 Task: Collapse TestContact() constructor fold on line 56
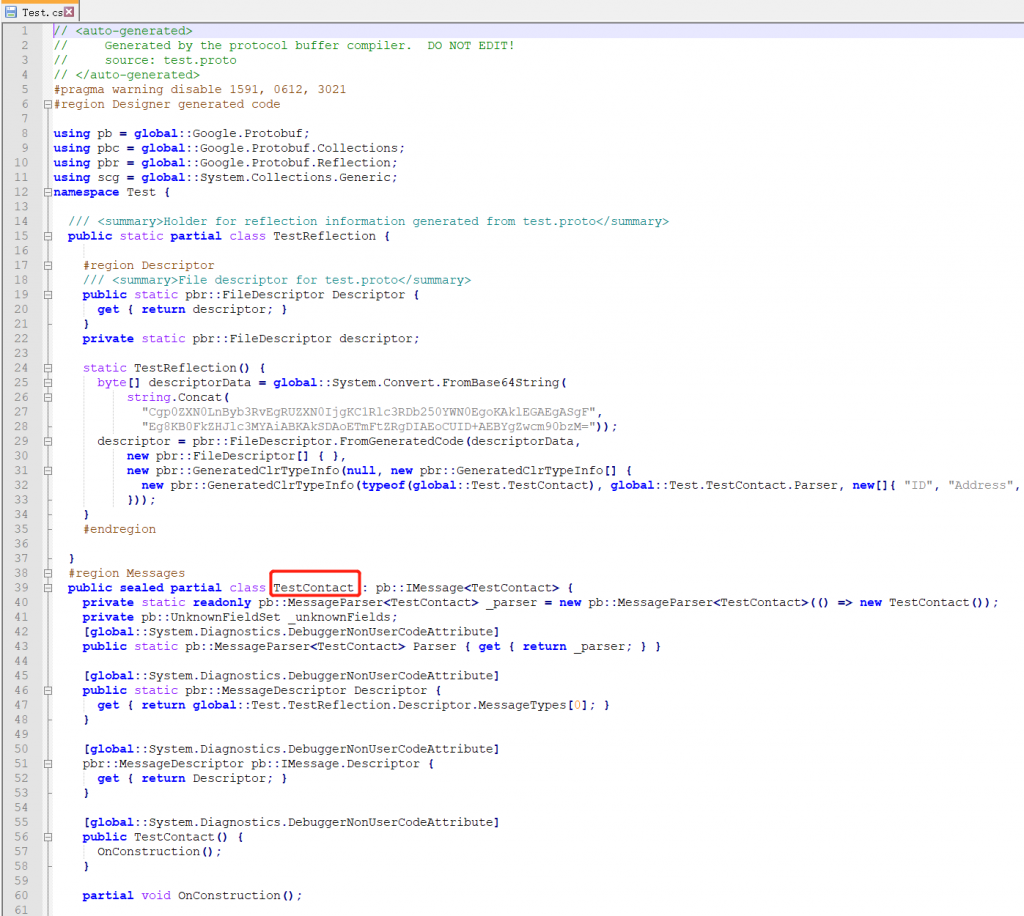pos(48,837)
